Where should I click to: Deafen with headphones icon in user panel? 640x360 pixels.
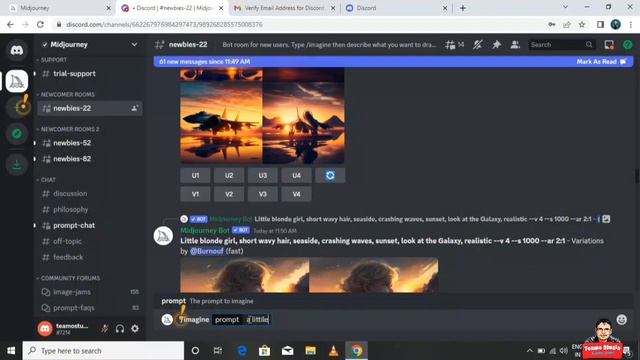coord(120,329)
